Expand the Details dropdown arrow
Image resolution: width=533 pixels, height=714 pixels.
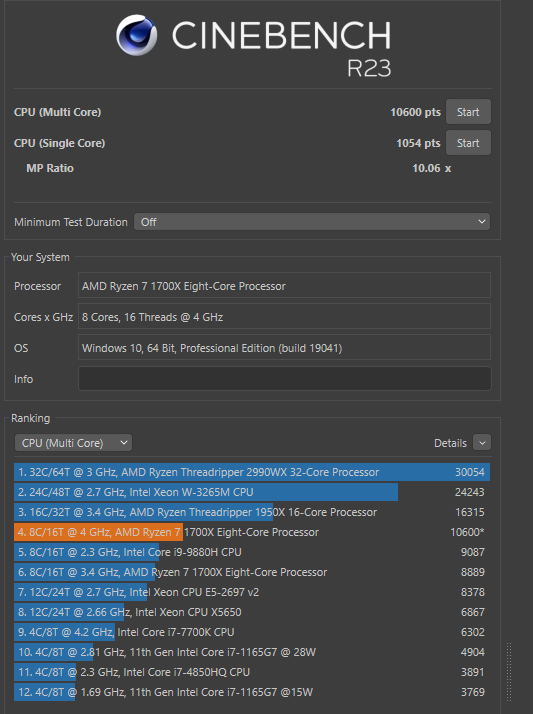click(482, 443)
